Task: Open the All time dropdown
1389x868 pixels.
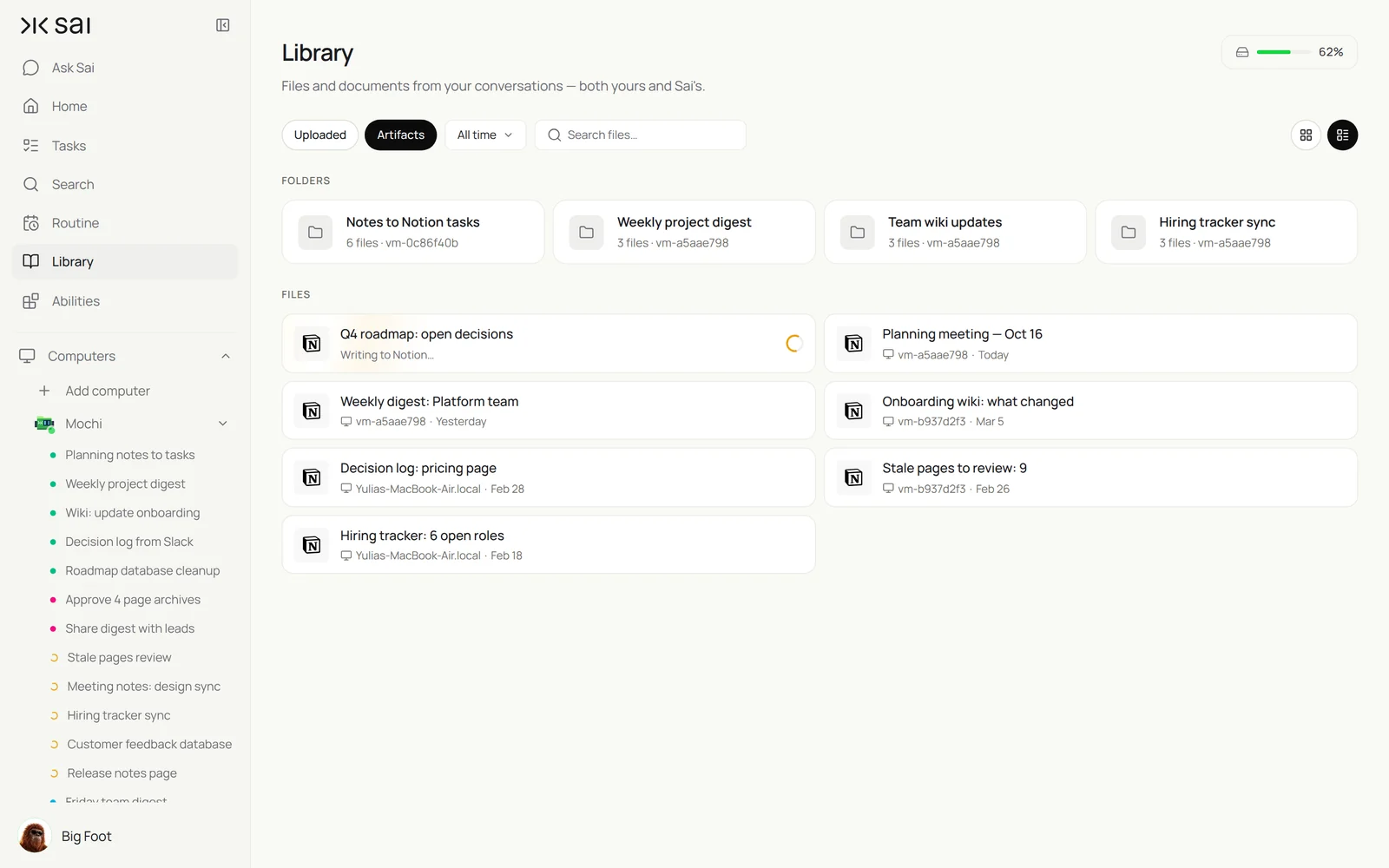Action: [x=485, y=135]
